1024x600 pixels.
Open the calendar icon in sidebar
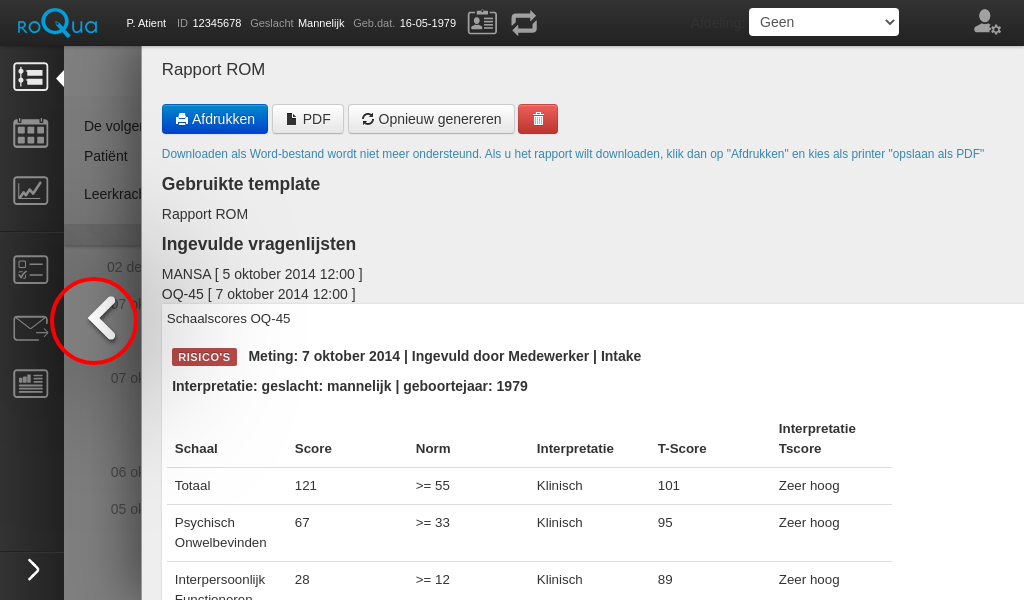click(x=31, y=132)
